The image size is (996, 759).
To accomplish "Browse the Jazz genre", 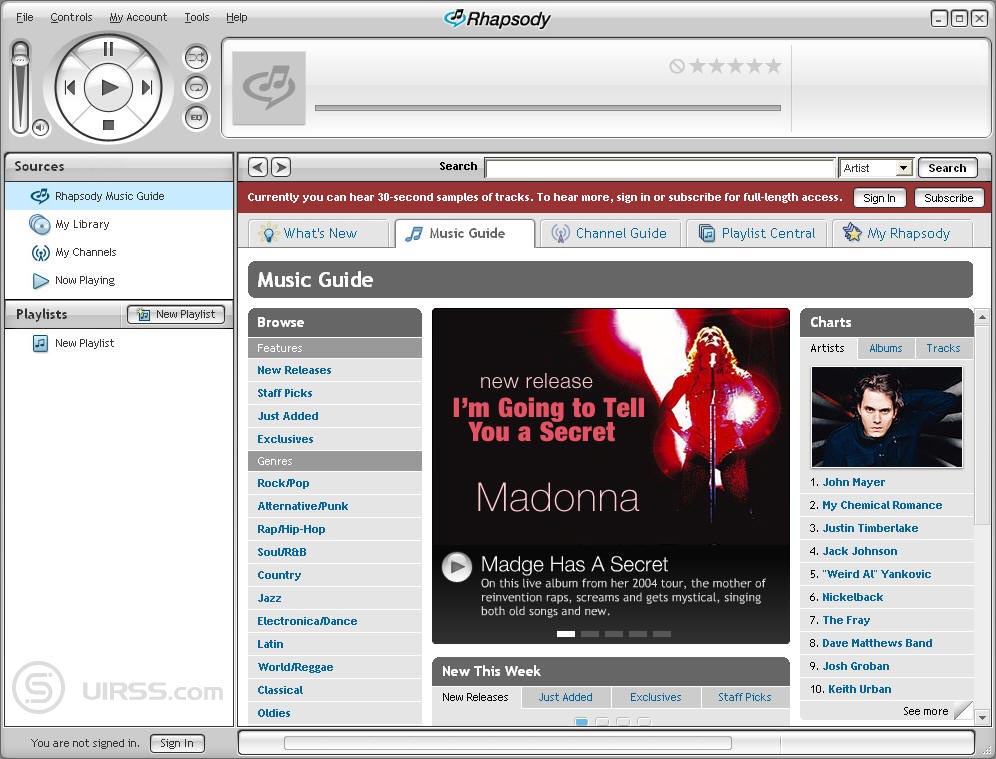I will (x=269, y=598).
